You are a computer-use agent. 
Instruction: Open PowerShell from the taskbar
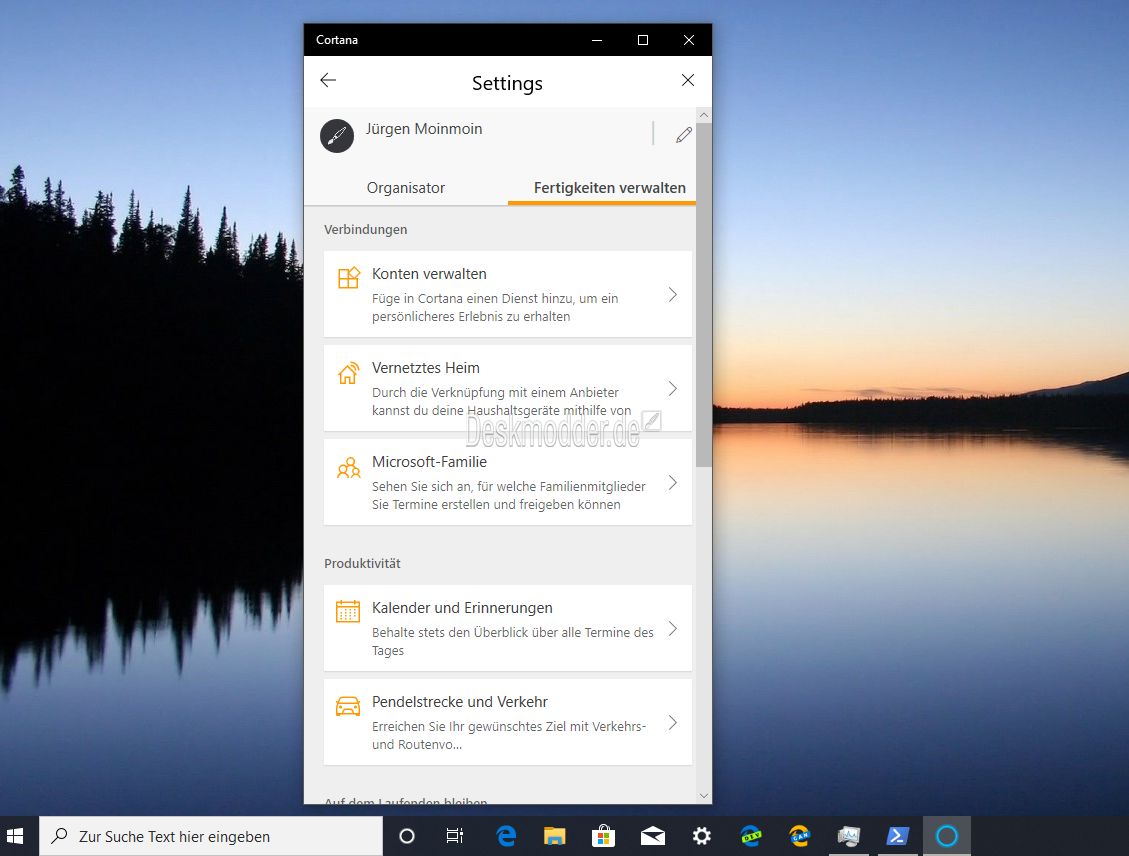(897, 836)
